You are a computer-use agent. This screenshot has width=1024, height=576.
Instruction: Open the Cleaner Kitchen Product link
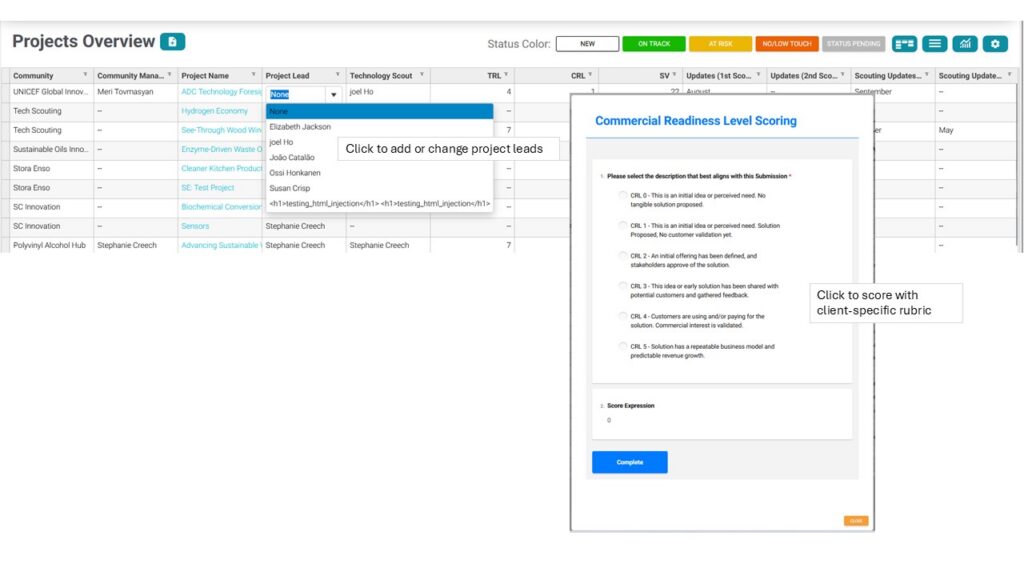221,168
